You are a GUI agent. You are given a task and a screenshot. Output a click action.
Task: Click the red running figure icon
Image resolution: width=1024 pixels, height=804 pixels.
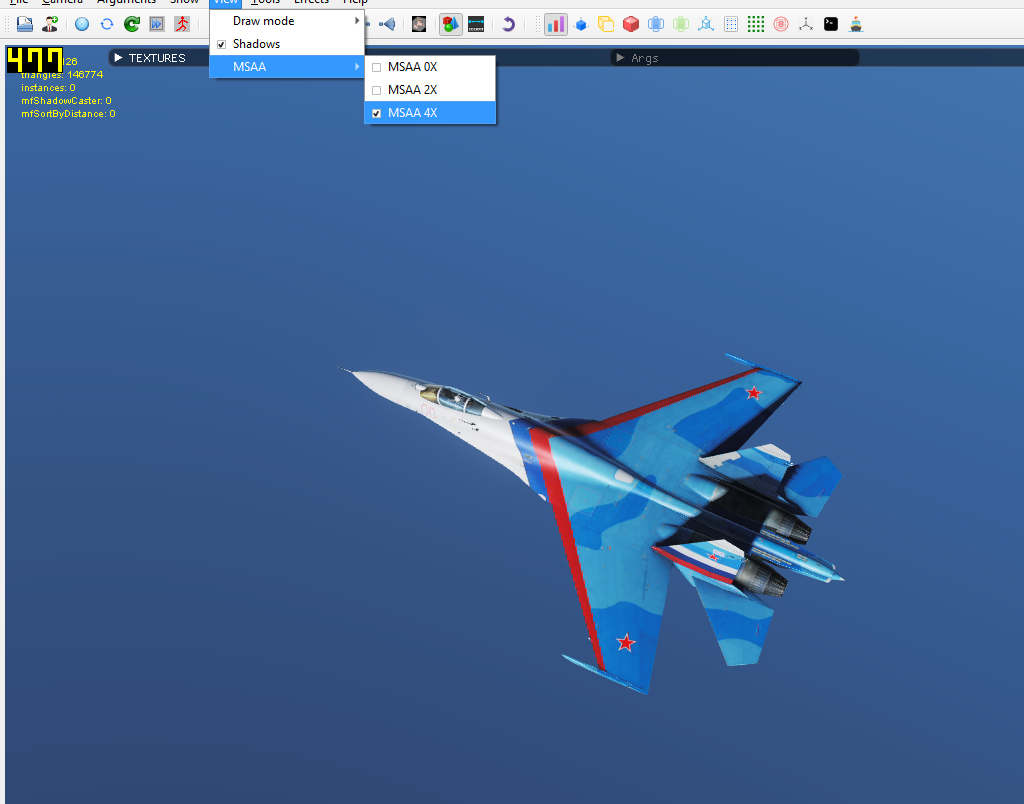click(x=182, y=25)
